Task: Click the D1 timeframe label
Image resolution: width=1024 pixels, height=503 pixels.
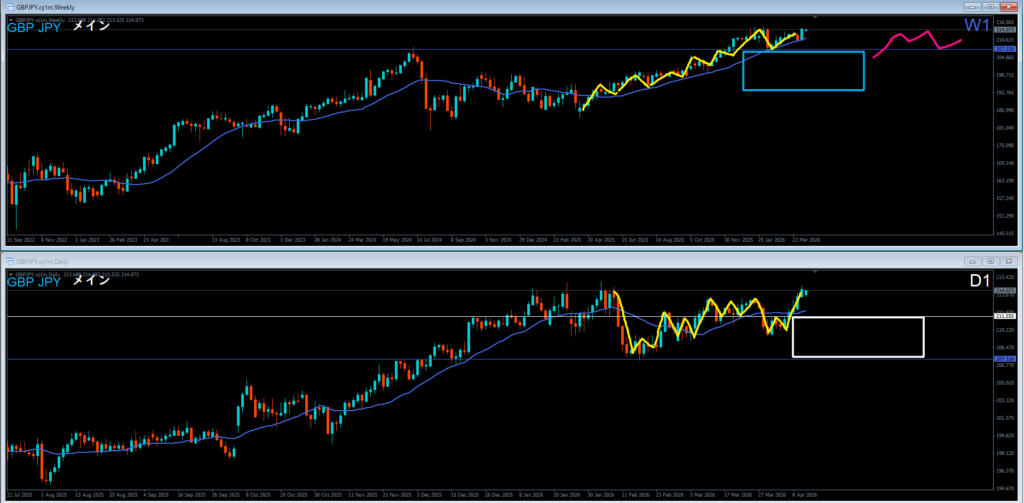Action: pyautogui.click(x=979, y=281)
